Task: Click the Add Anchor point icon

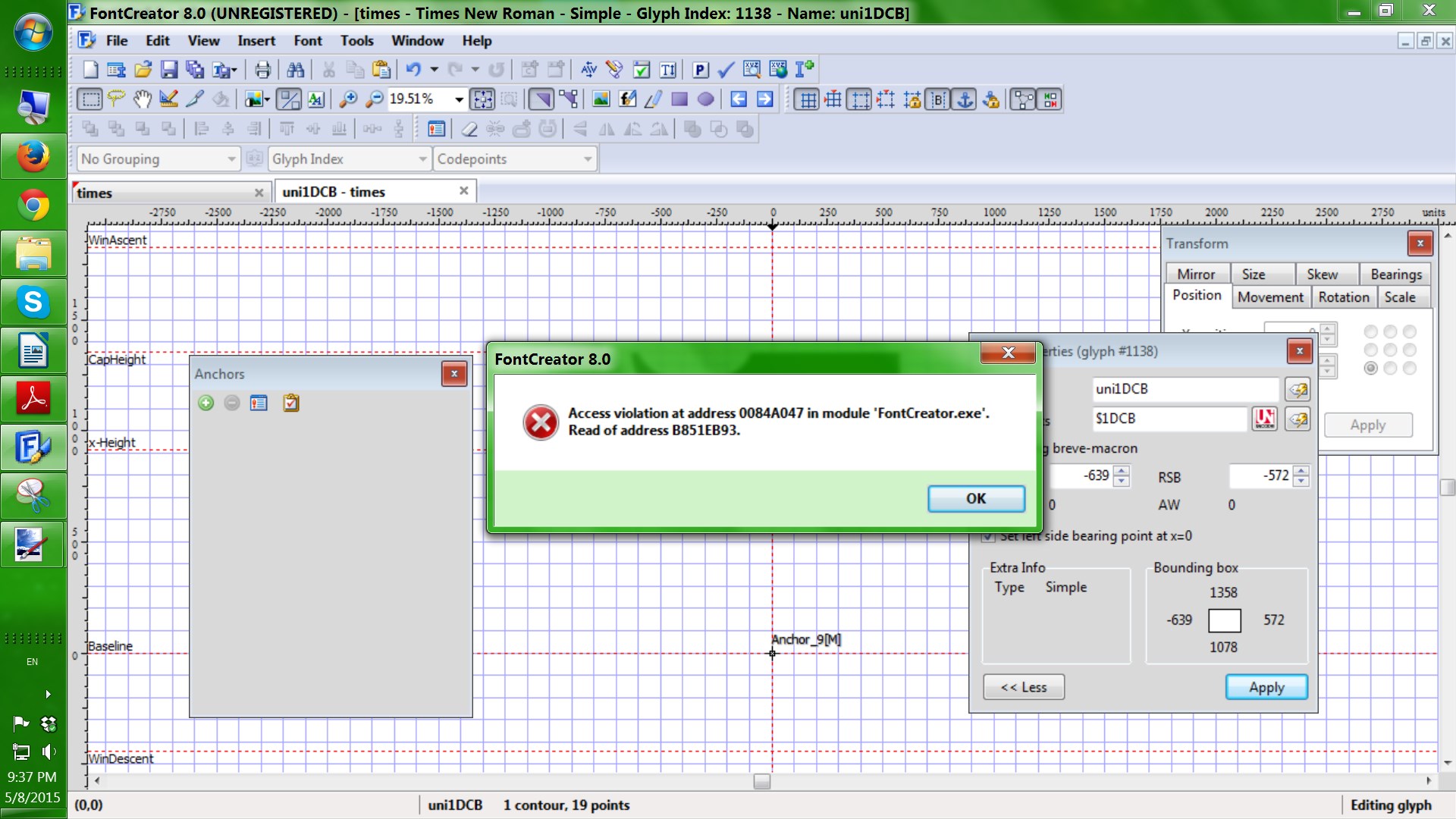Action: click(x=206, y=401)
